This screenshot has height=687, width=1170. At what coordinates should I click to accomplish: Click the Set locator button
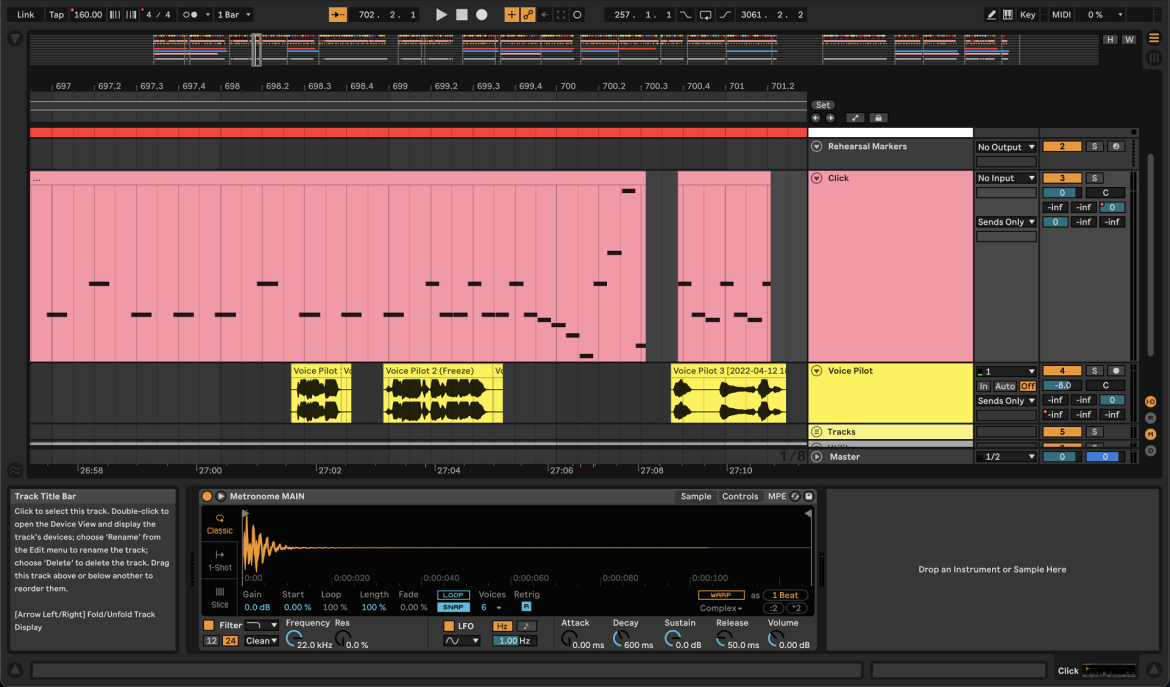tap(823, 105)
